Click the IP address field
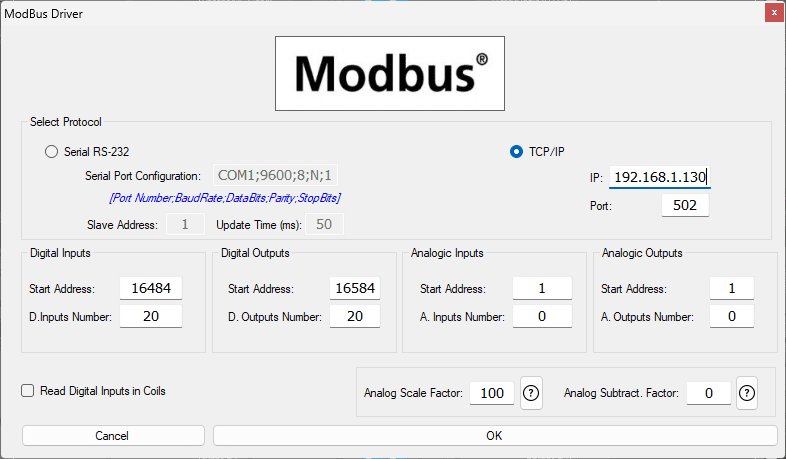 pos(659,177)
